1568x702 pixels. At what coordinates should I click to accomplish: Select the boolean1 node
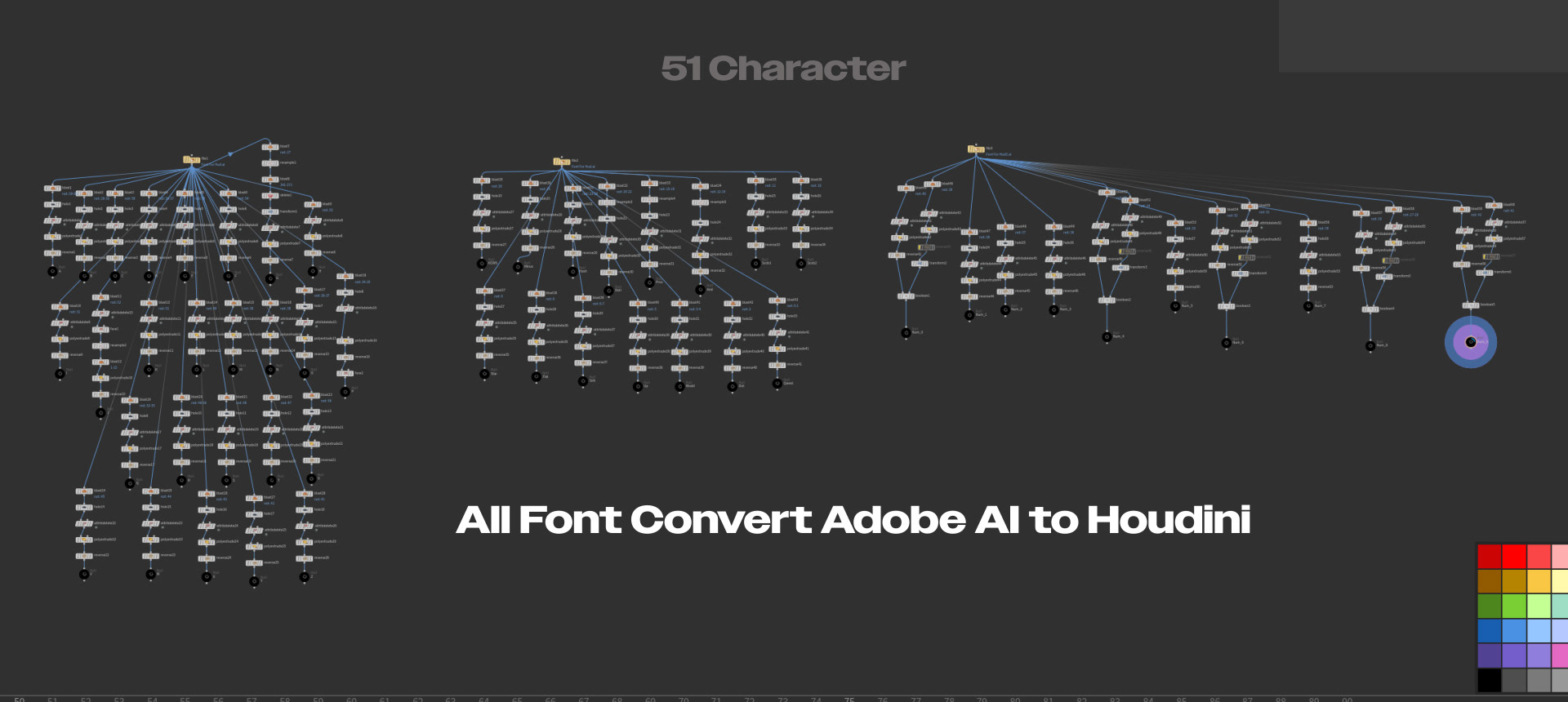[906, 296]
